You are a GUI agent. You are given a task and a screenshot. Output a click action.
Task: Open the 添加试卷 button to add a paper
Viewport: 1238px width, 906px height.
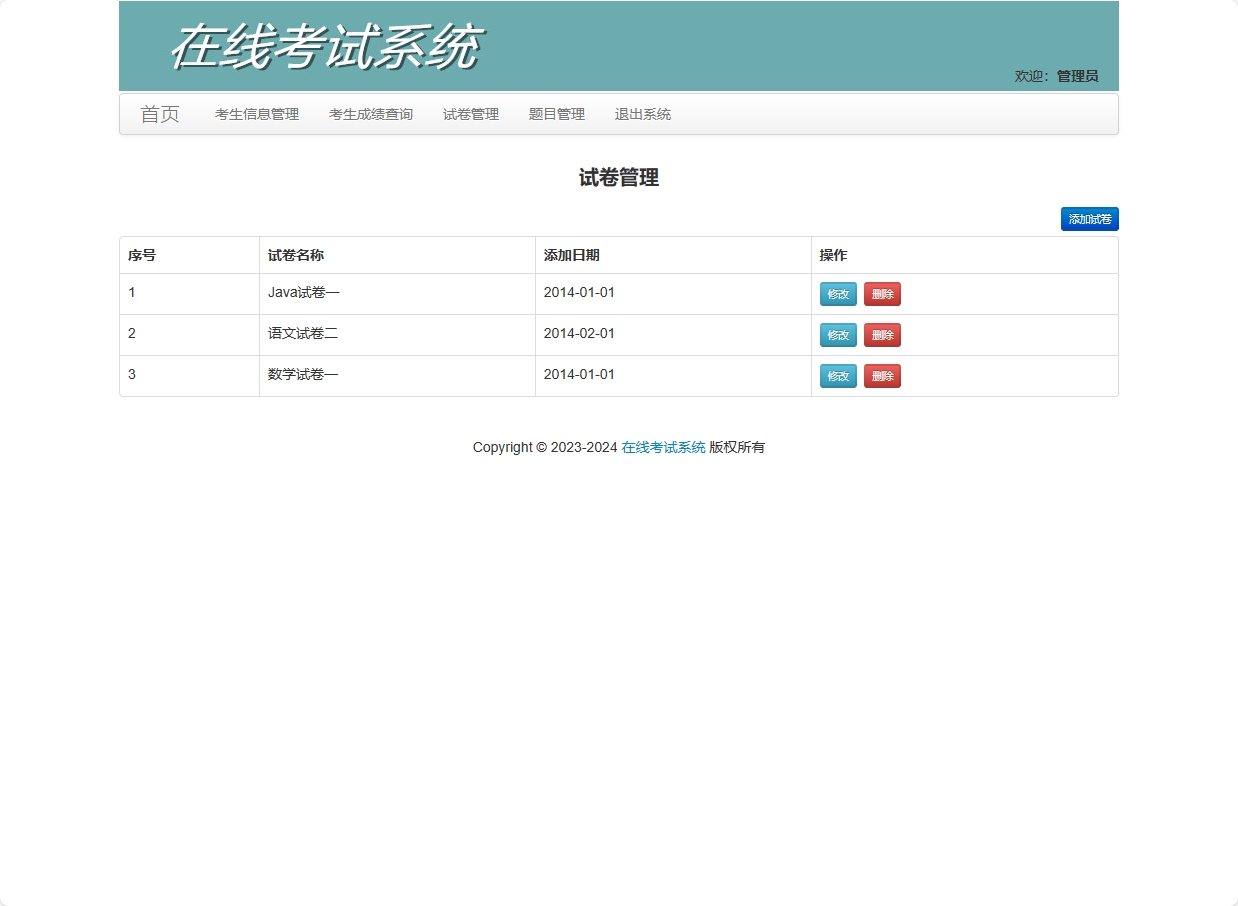coord(1089,218)
